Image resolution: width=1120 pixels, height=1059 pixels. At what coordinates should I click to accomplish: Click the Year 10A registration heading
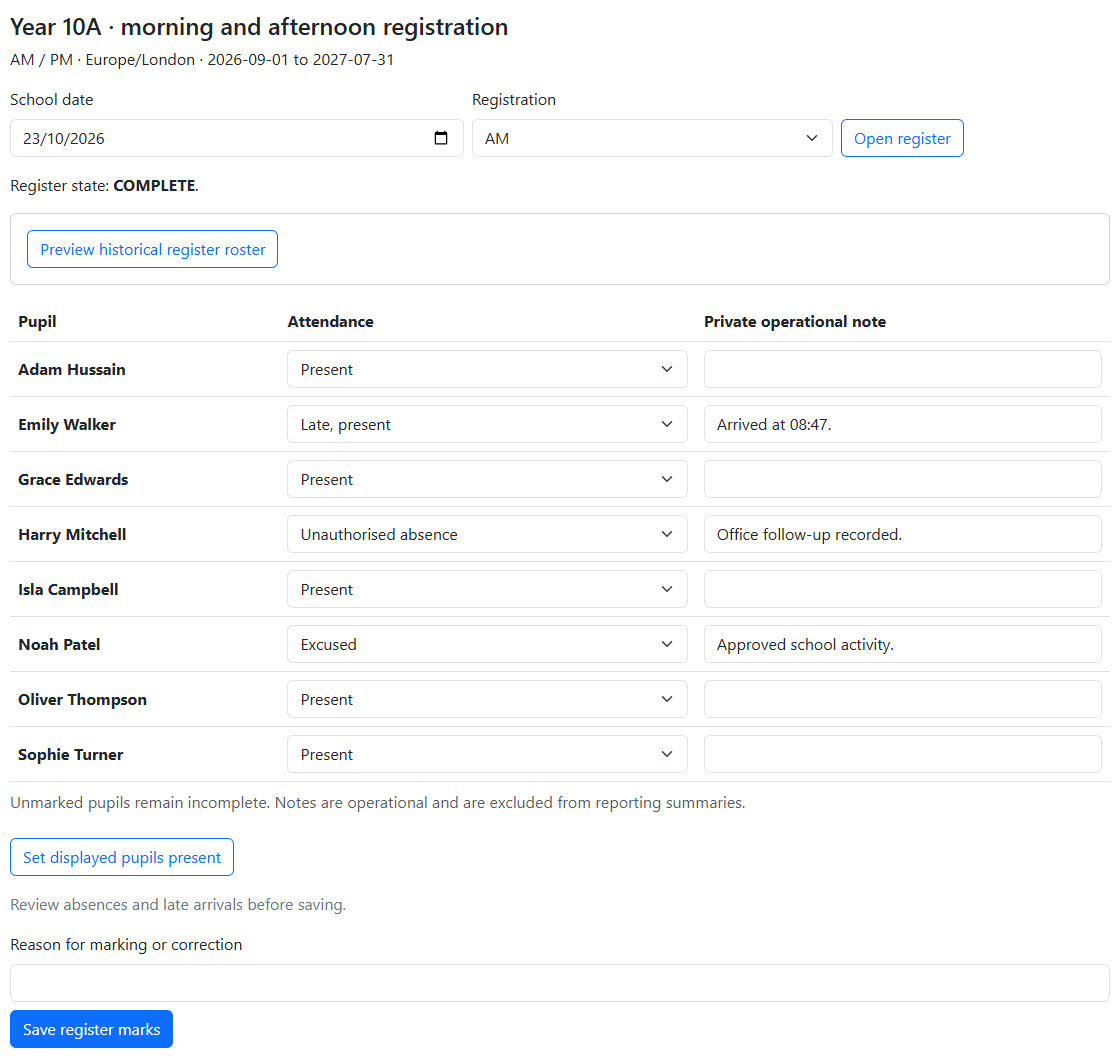coord(259,26)
